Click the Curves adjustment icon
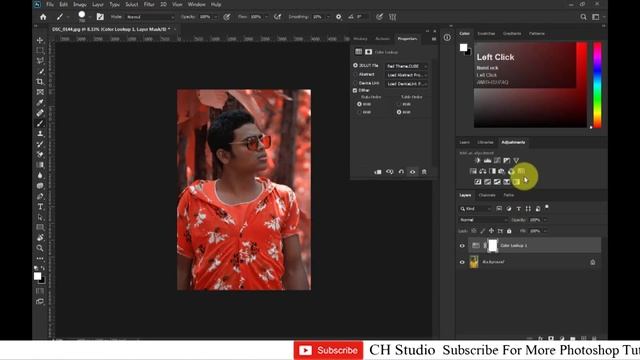This screenshot has height=360, width=640. pos(497,160)
